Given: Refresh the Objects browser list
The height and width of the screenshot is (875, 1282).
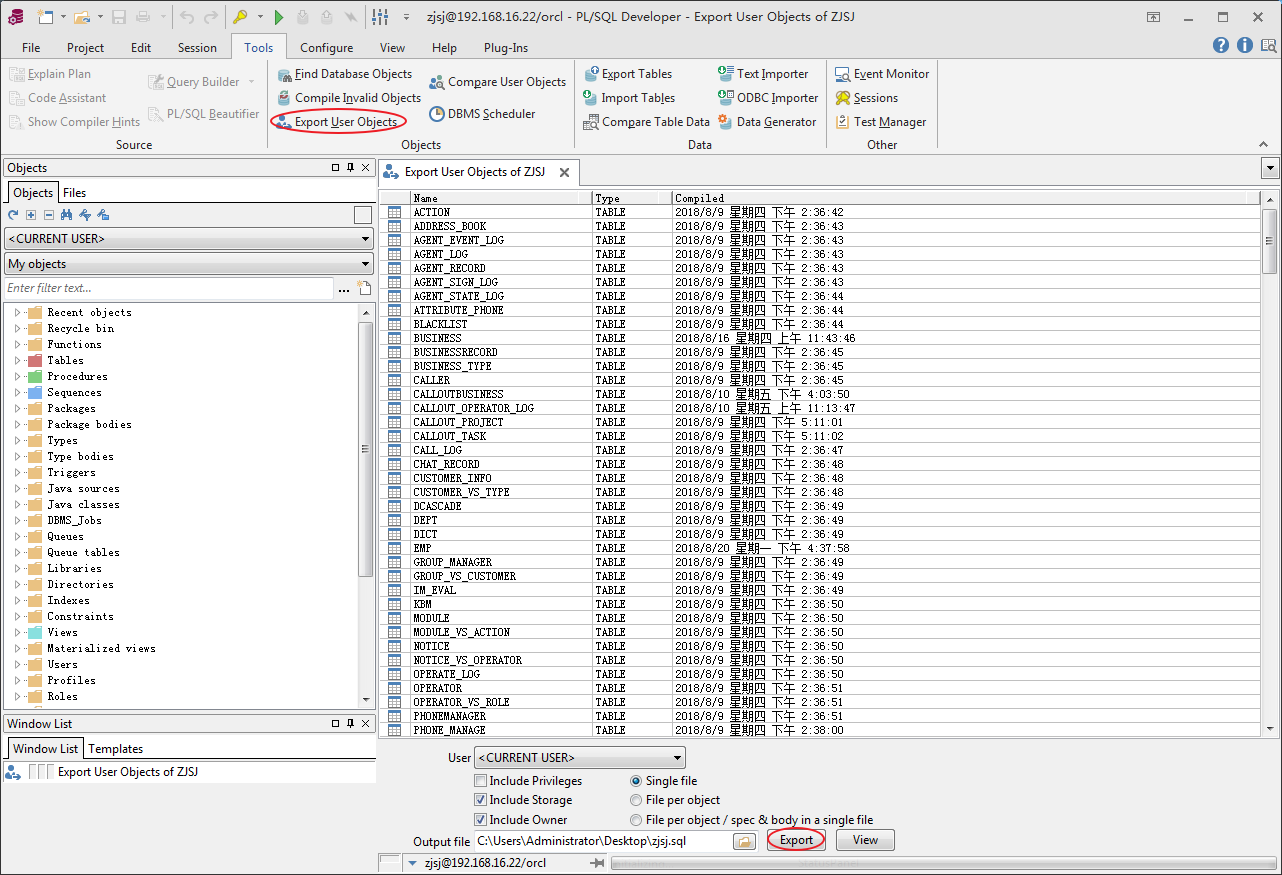Looking at the screenshot, I should 13,215.
